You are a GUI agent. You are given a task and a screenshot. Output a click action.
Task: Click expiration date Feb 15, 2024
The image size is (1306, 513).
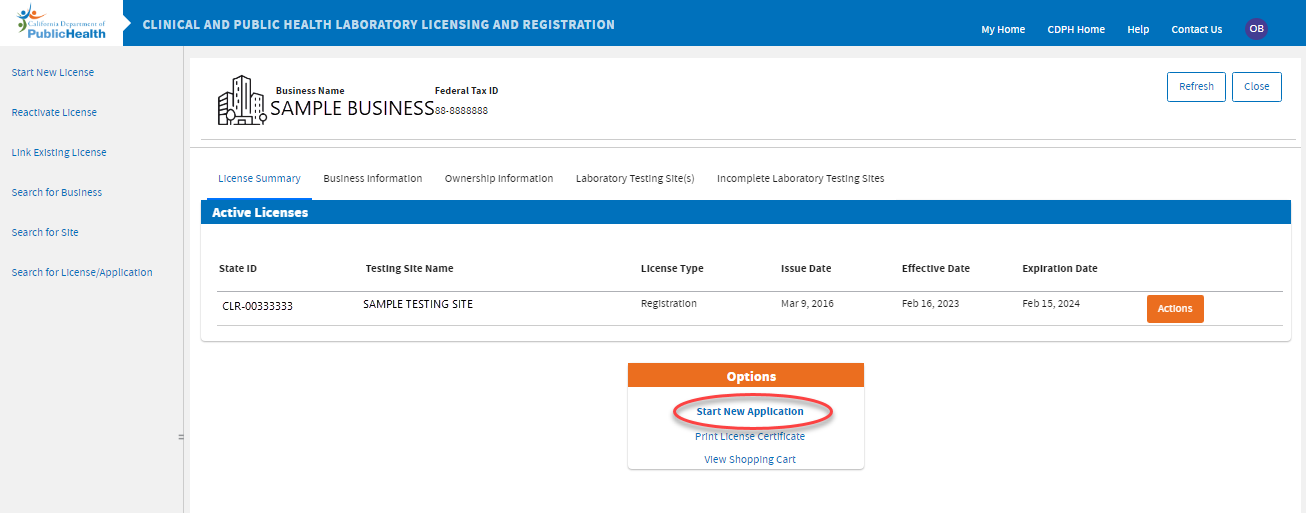coord(1051,303)
